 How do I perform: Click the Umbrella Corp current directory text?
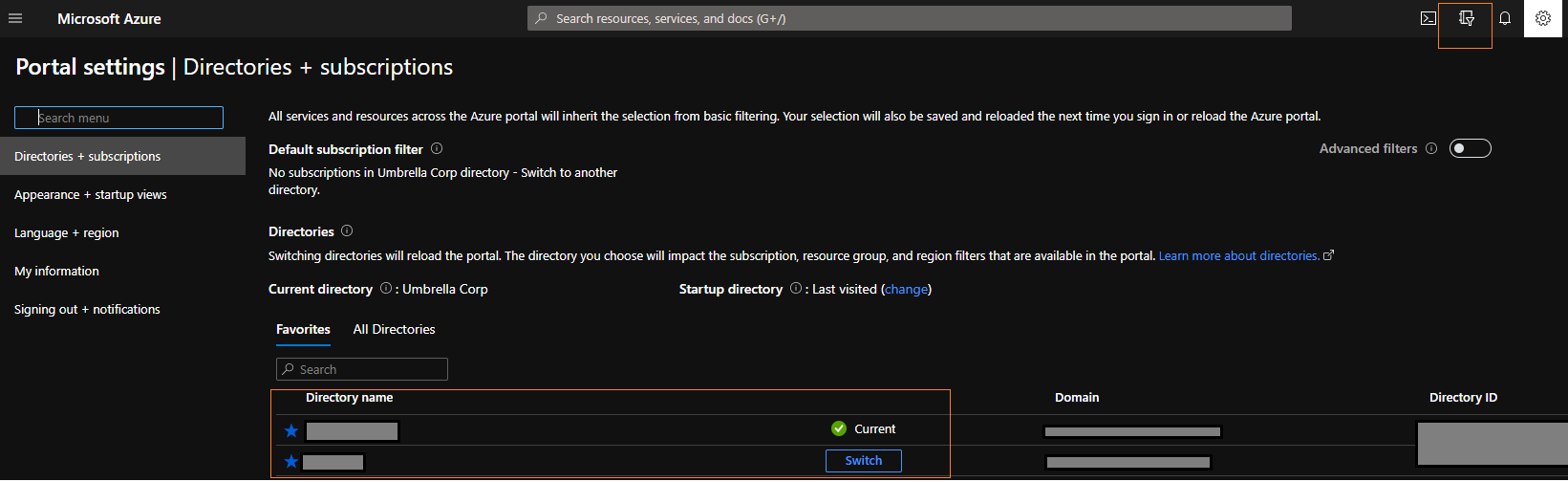[445, 289]
